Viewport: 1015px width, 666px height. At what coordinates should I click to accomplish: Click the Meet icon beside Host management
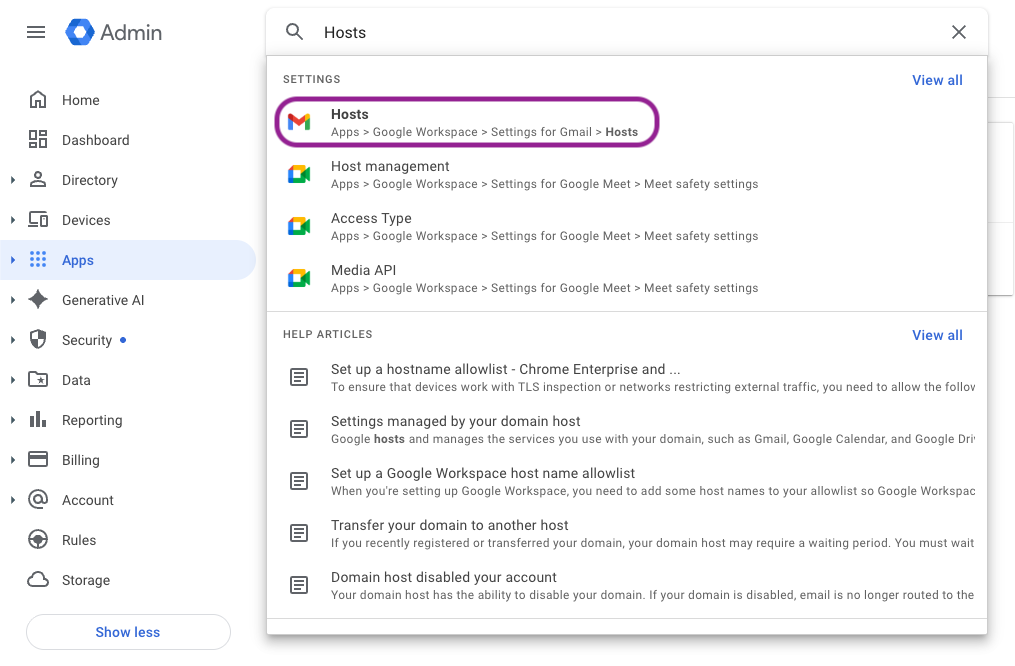(299, 174)
